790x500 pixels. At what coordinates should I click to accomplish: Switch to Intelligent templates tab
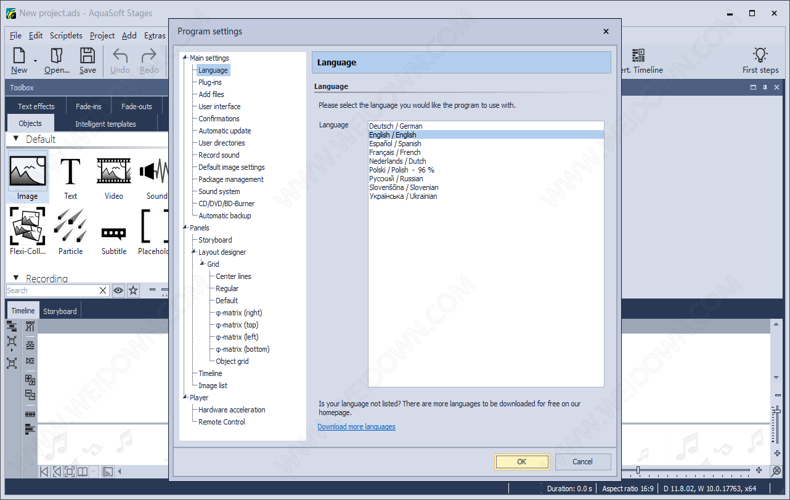click(105, 123)
